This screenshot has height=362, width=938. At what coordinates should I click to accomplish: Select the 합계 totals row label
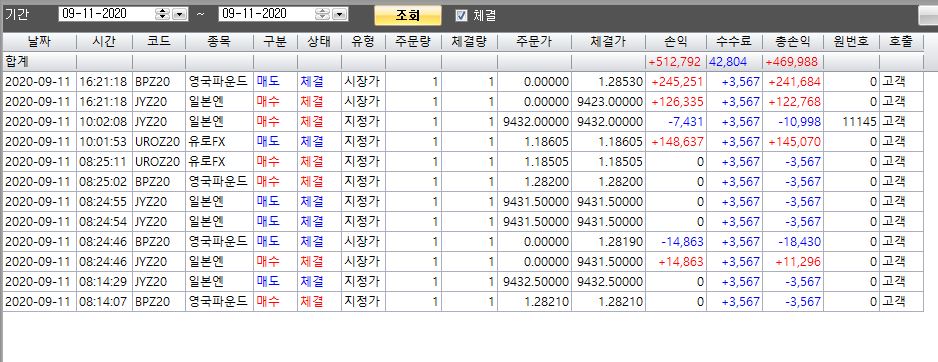(18, 62)
